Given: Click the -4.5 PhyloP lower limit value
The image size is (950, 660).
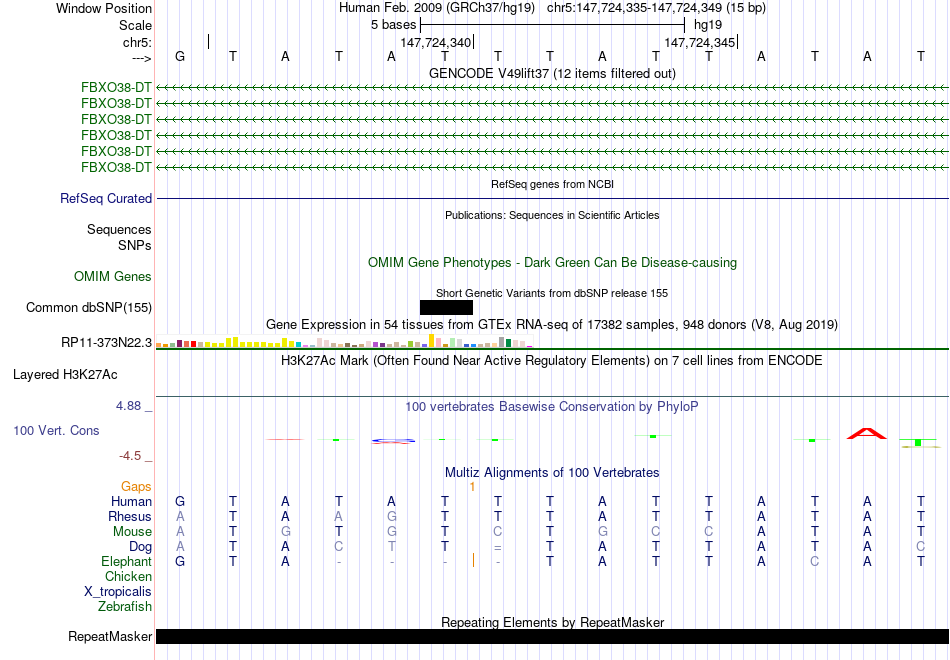Looking at the screenshot, I should 130,456.
